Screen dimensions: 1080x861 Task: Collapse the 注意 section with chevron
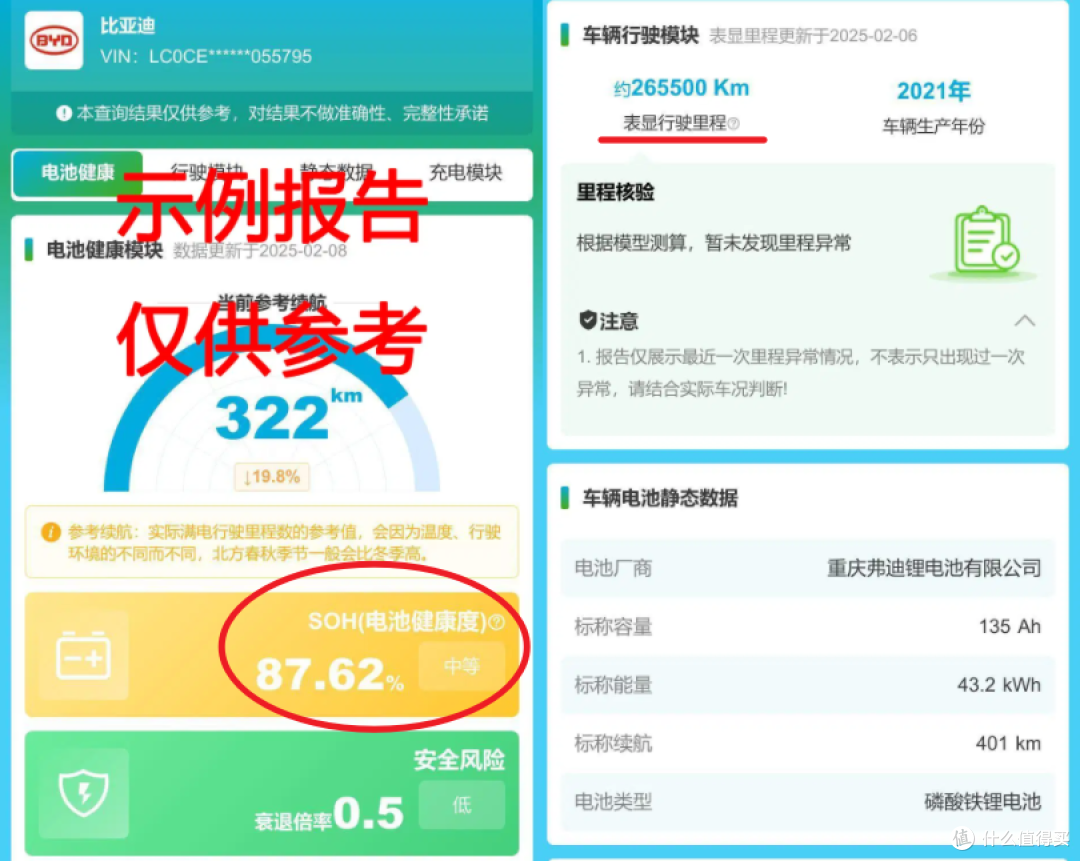(x=1025, y=321)
